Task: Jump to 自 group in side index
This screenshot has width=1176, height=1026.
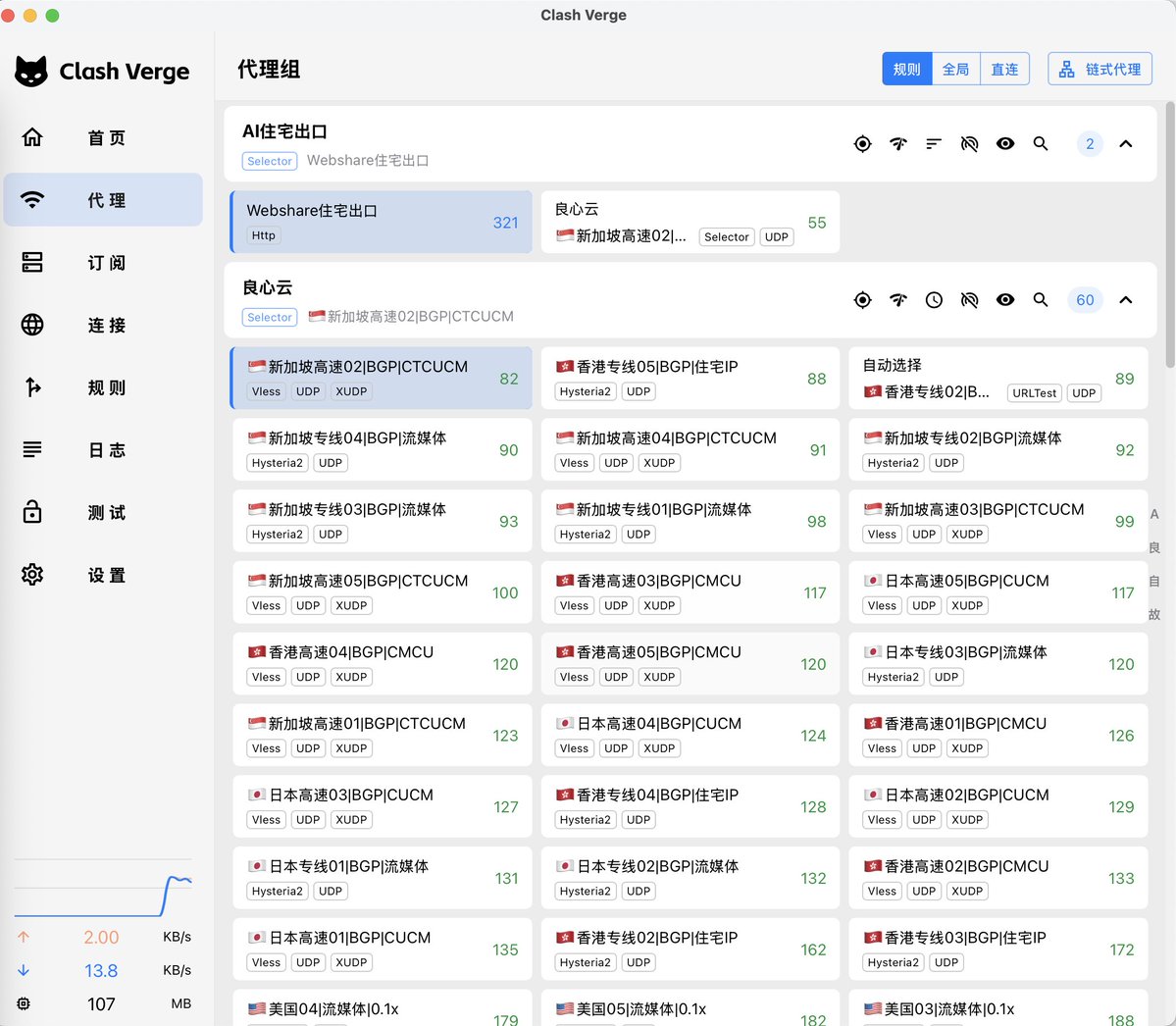Action: pyautogui.click(x=1154, y=582)
